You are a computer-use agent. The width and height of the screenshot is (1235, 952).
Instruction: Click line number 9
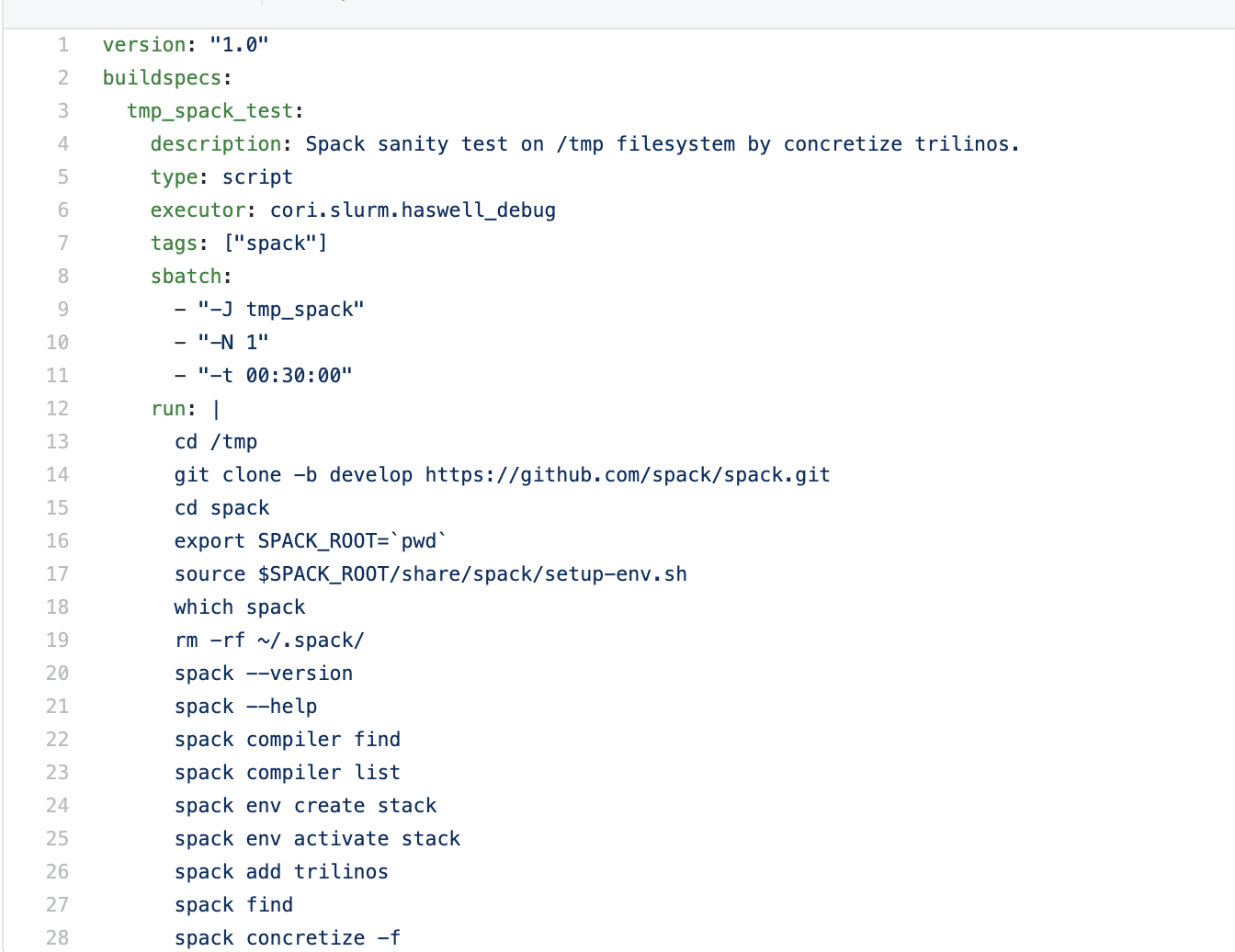coord(63,309)
